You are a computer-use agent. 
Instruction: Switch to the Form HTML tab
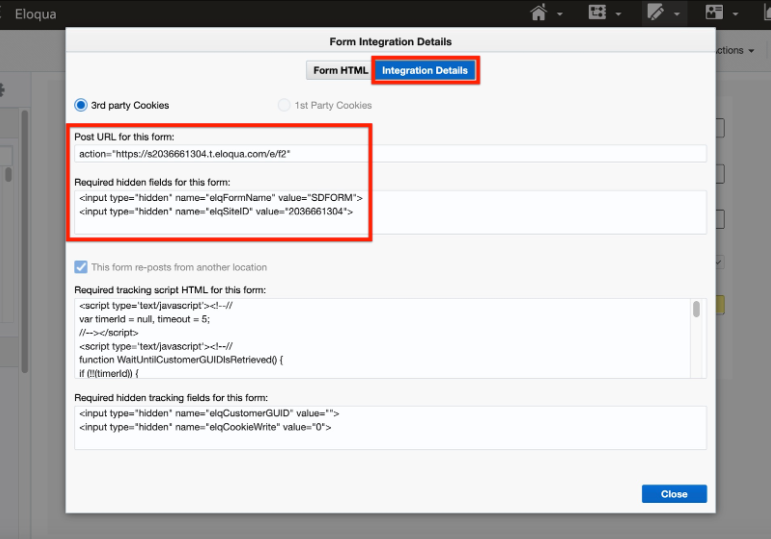tap(340, 70)
